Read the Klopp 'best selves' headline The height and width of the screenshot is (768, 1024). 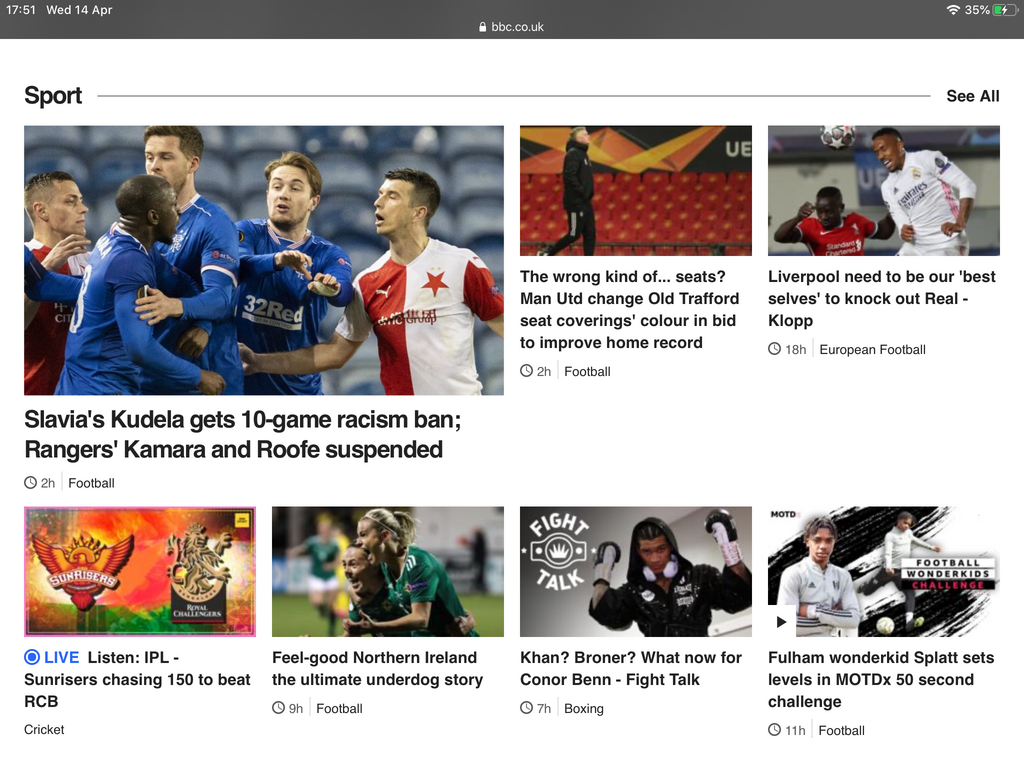882,298
